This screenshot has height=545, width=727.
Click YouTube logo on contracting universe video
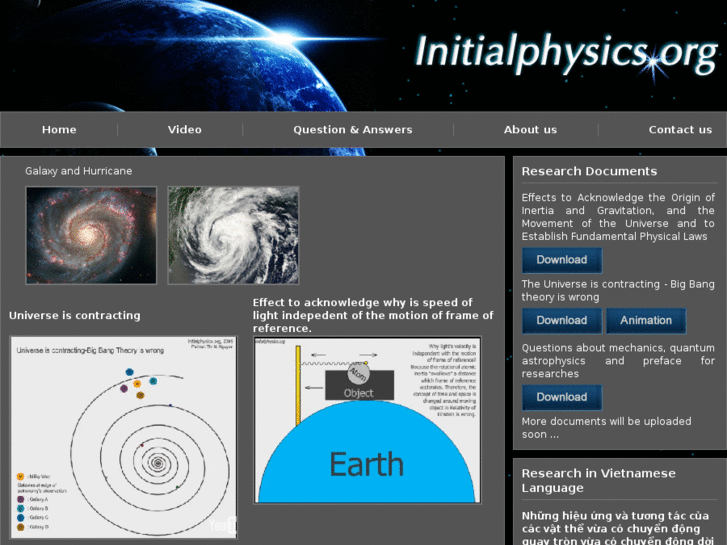pyautogui.click(x=223, y=525)
